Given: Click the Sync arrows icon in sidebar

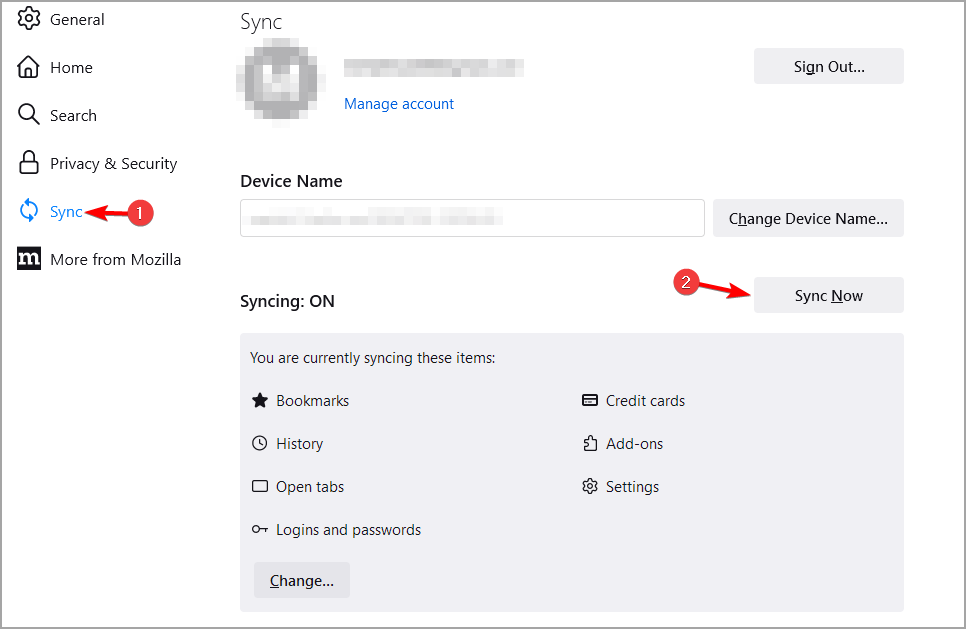Looking at the screenshot, I should point(28,211).
